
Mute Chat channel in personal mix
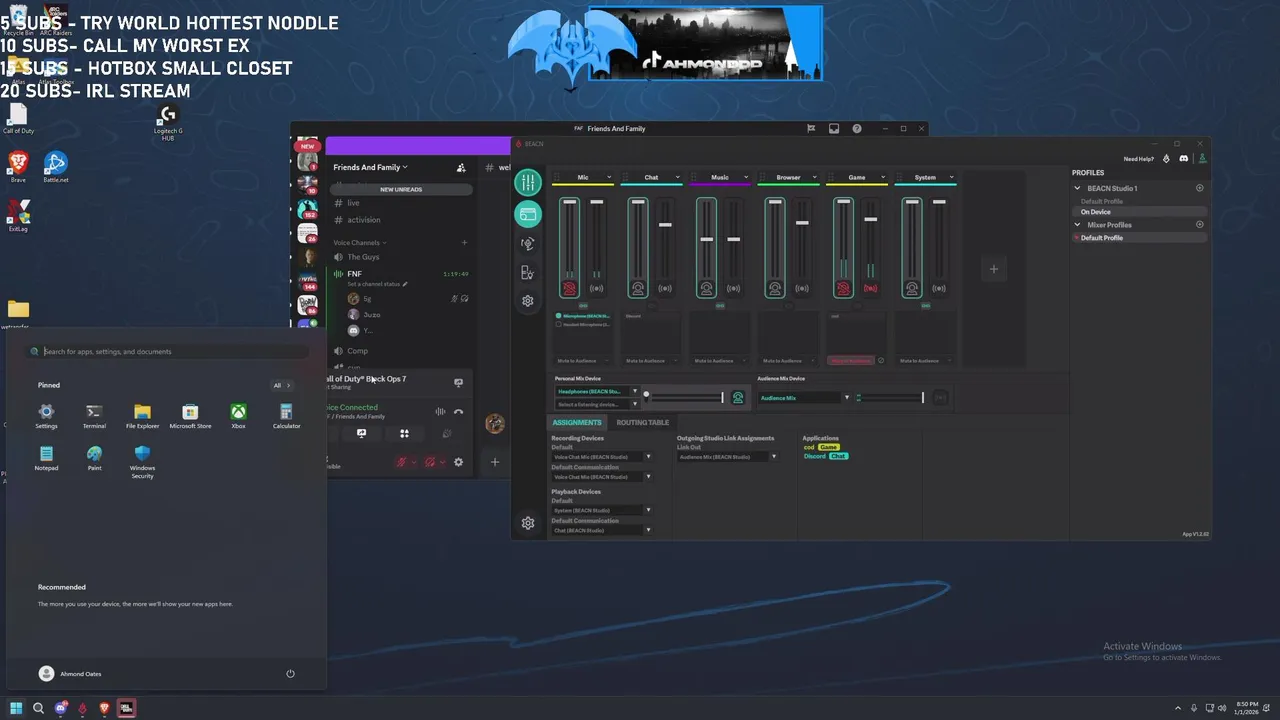(x=638, y=288)
